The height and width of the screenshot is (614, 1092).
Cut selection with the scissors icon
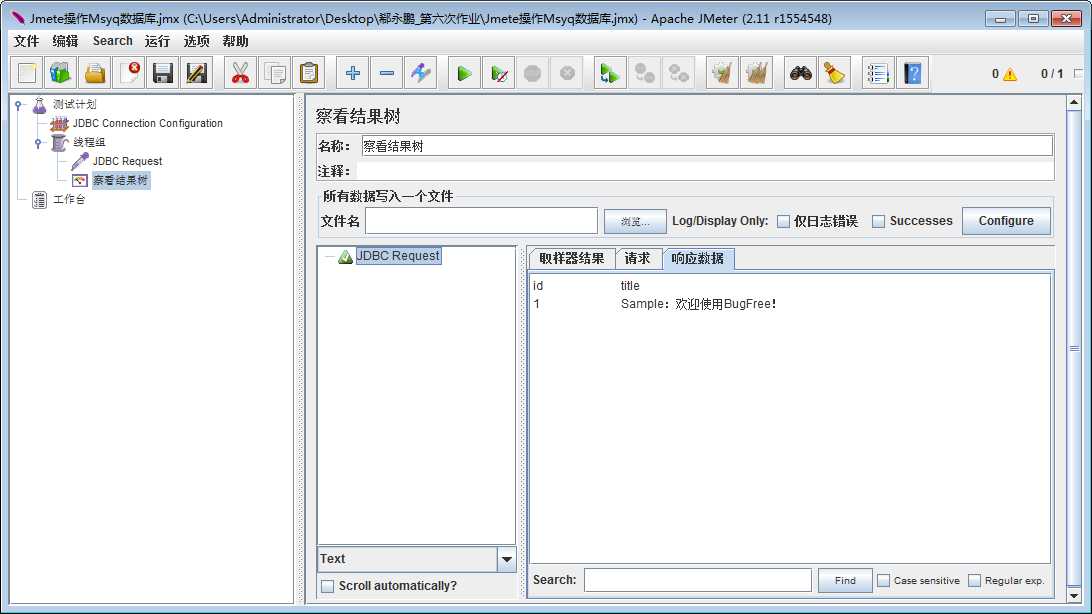click(240, 73)
